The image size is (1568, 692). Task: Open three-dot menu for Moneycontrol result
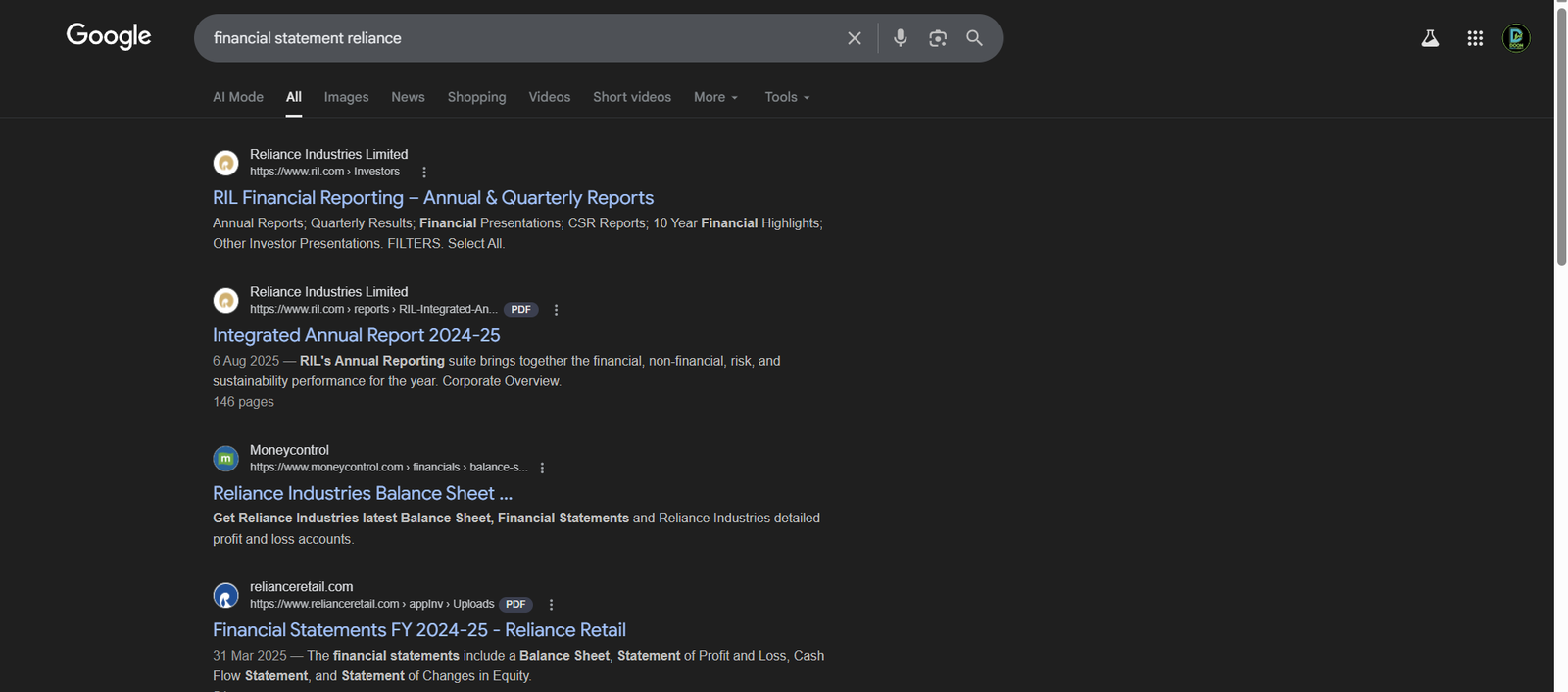pyautogui.click(x=542, y=468)
